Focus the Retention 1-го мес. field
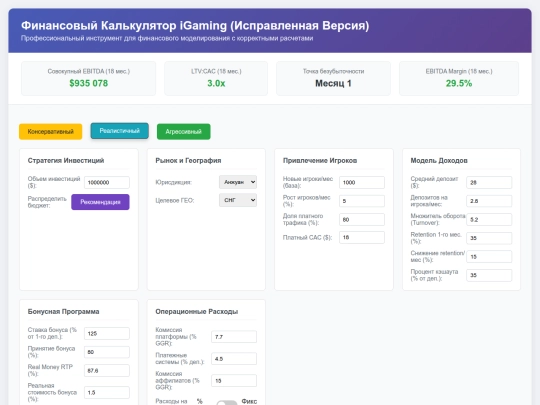 (489, 238)
